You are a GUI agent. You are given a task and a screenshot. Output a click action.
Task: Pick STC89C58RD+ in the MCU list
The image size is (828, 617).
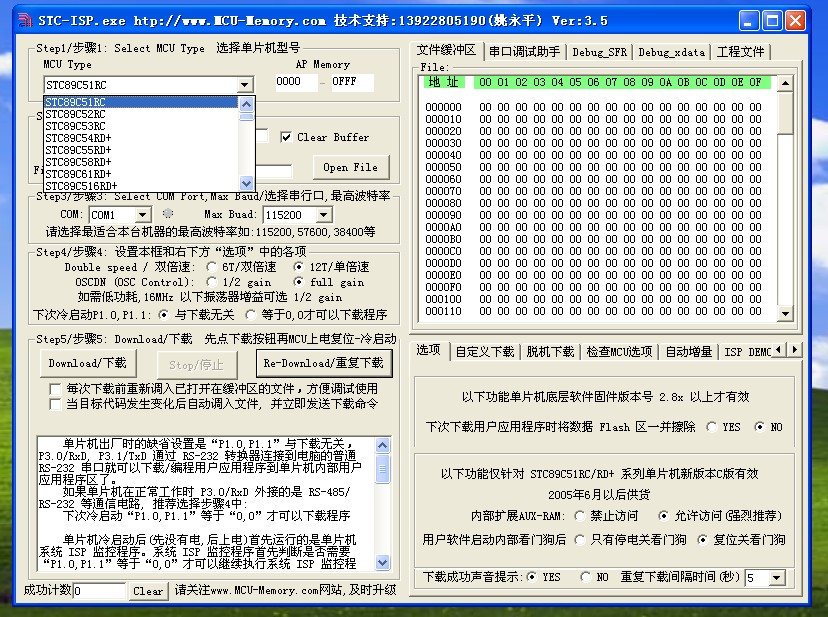click(x=140, y=162)
